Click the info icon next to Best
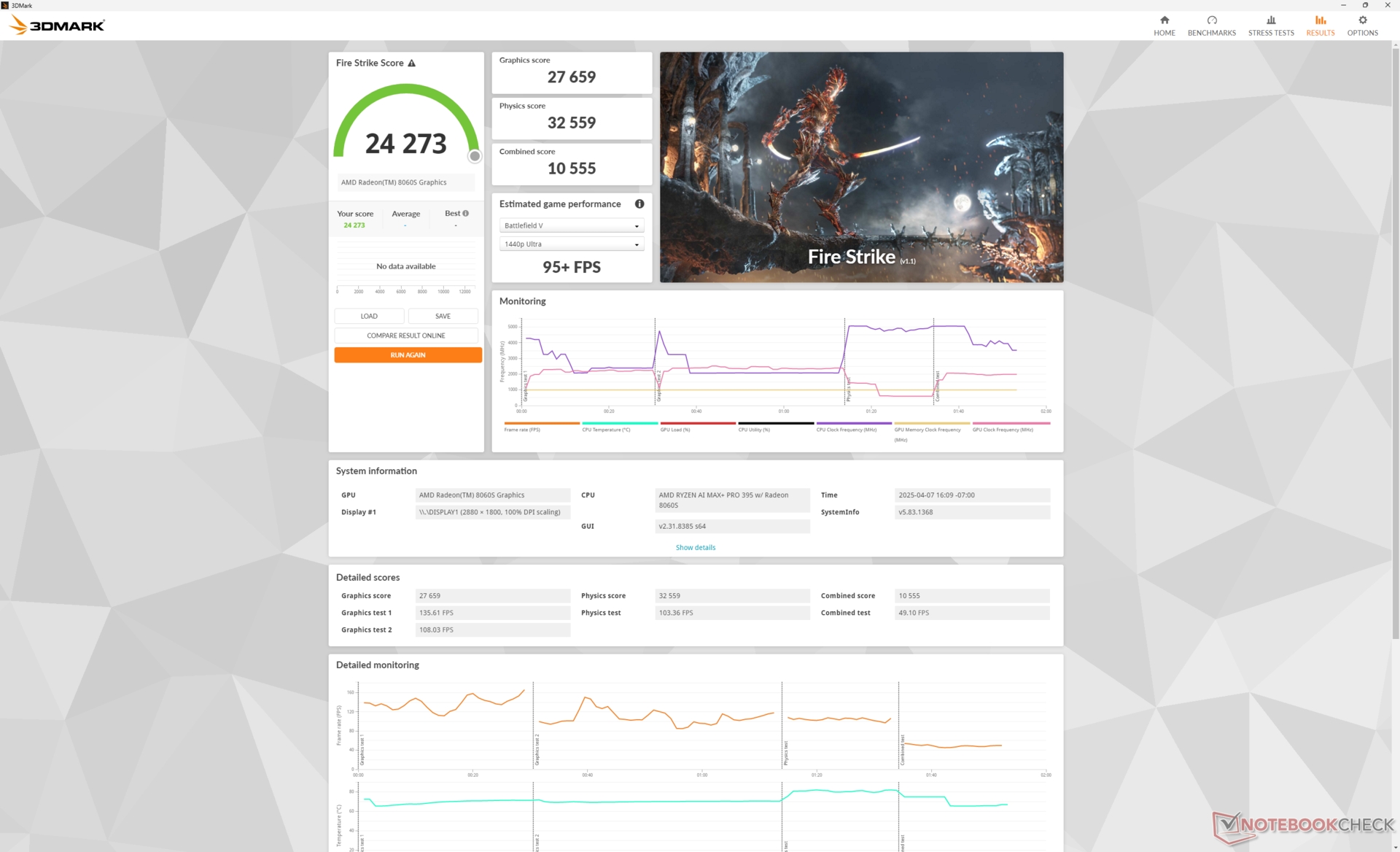This screenshot has width=1400, height=852. (465, 214)
